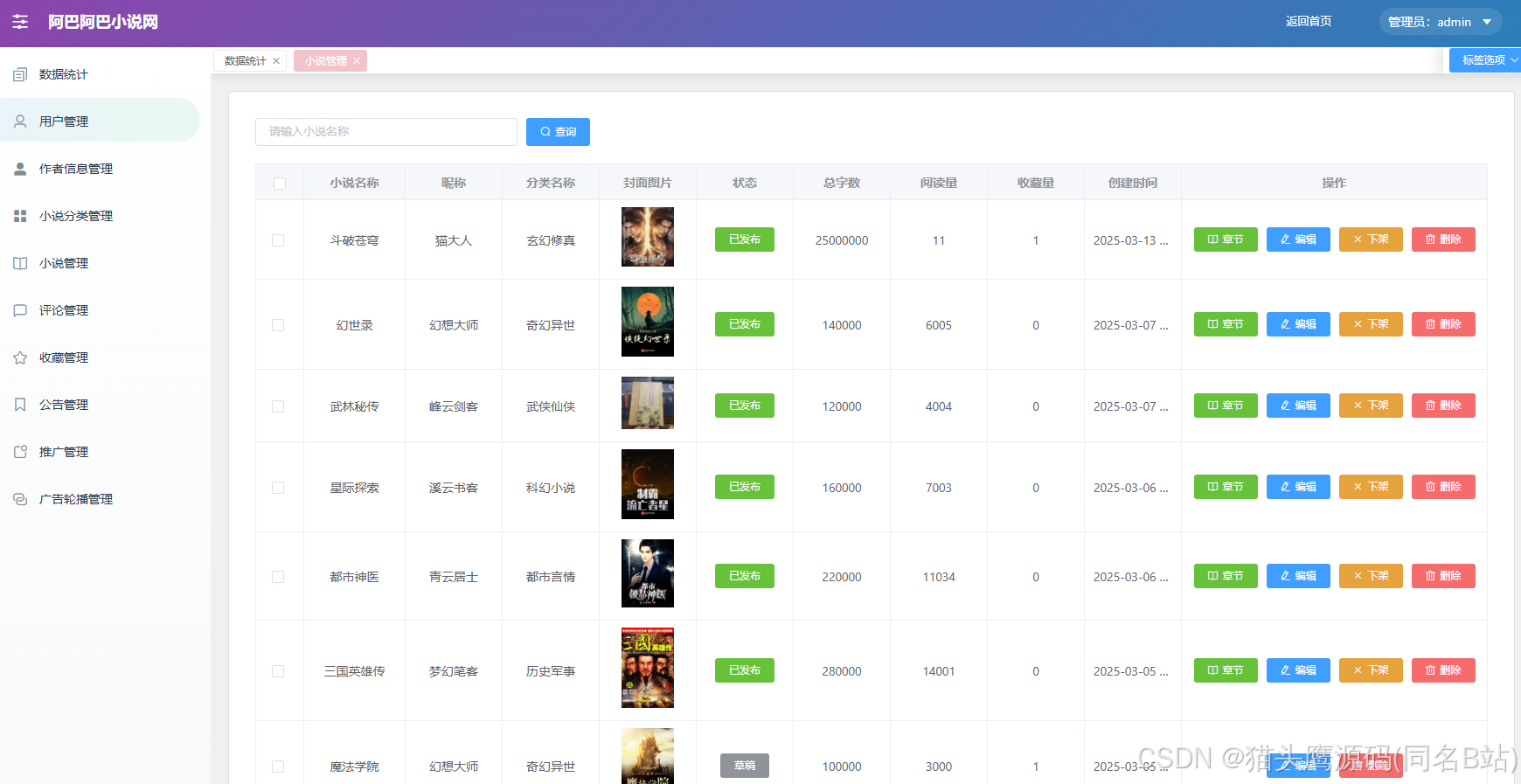Viewport: 1521px width, 784px height.
Task: Check the 三国英雄传 row checkbox
Action: point(278,671)
